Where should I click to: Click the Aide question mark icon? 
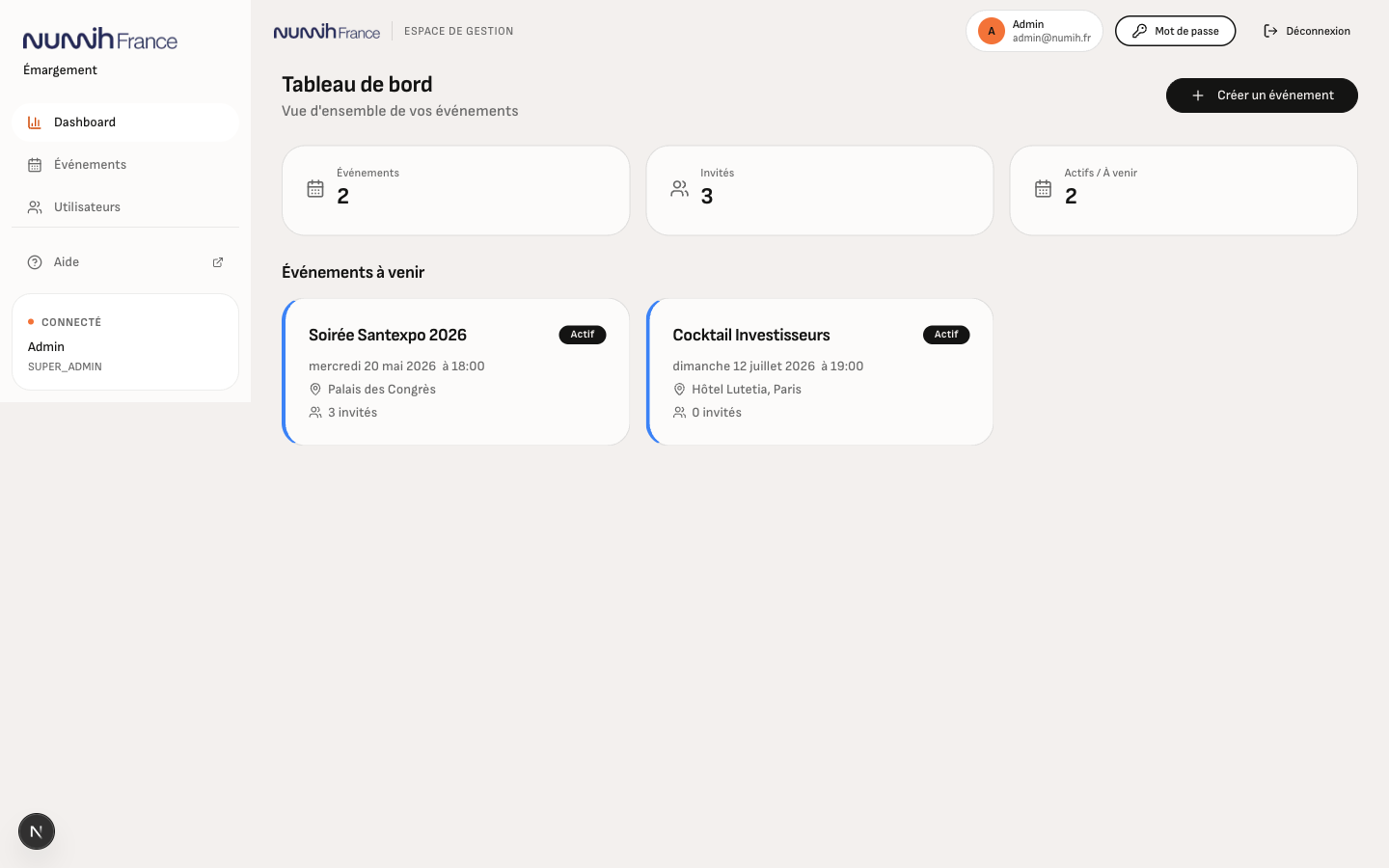tap(35, 262)
